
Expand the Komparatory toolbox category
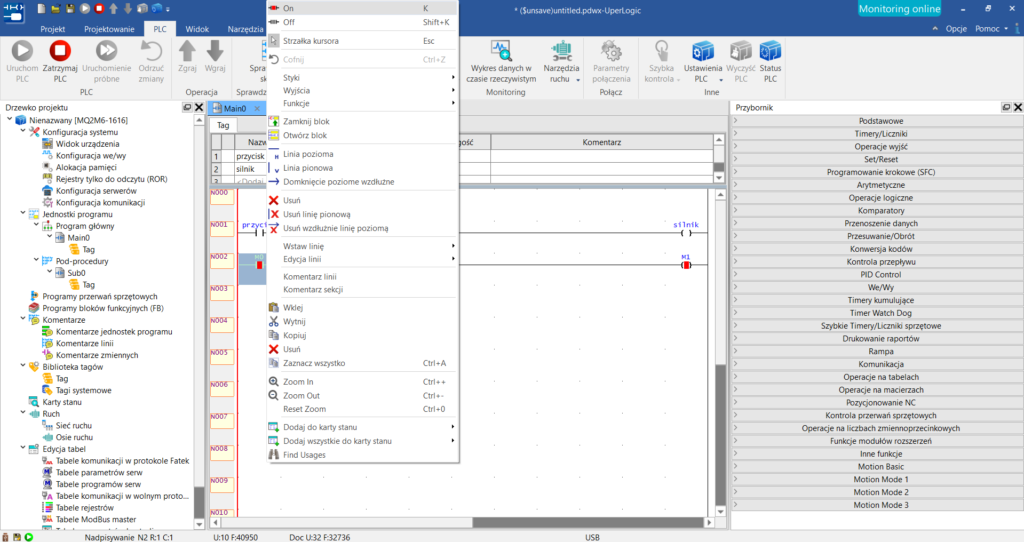[877, 210]
